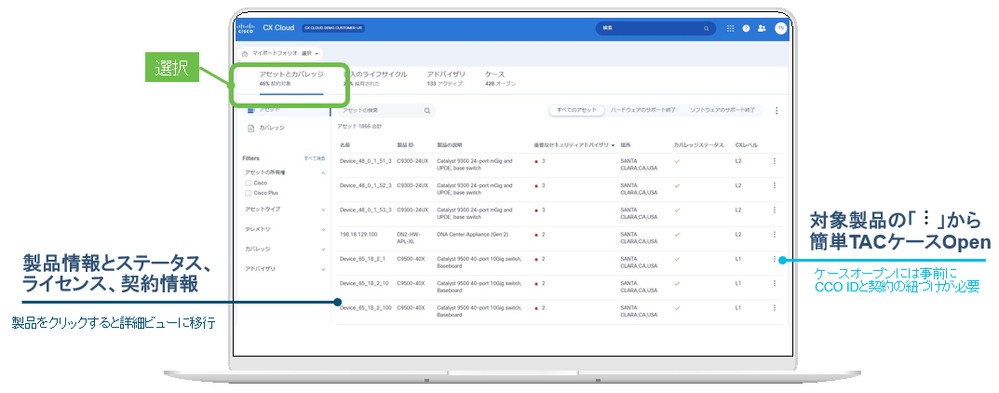Click the people/users icon in the header

(761, 28)
